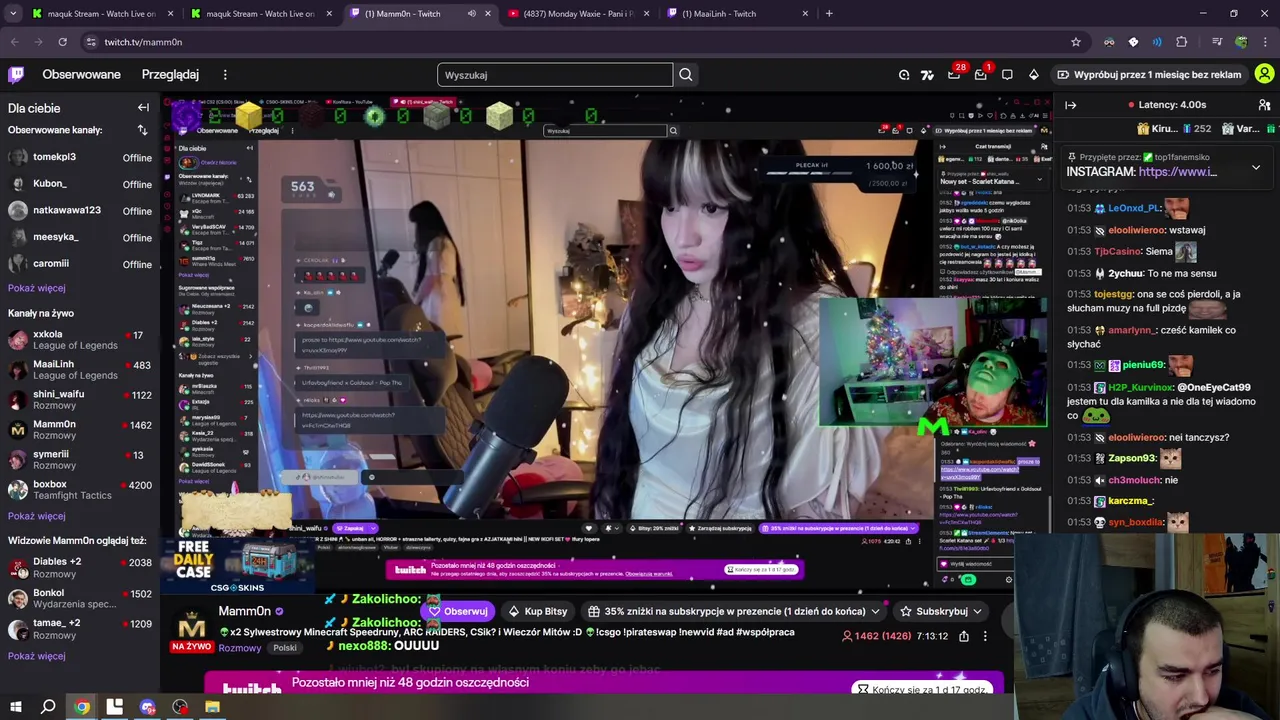Show more Mamm0n viewers' channels
Screen dimensions: 1280x720
[36, 656]
